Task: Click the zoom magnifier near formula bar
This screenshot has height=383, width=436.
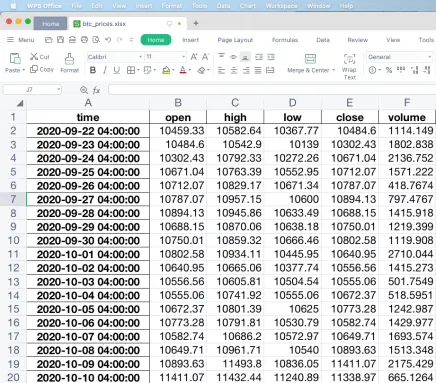Action: pyautogui.click(x=84, y=90)
